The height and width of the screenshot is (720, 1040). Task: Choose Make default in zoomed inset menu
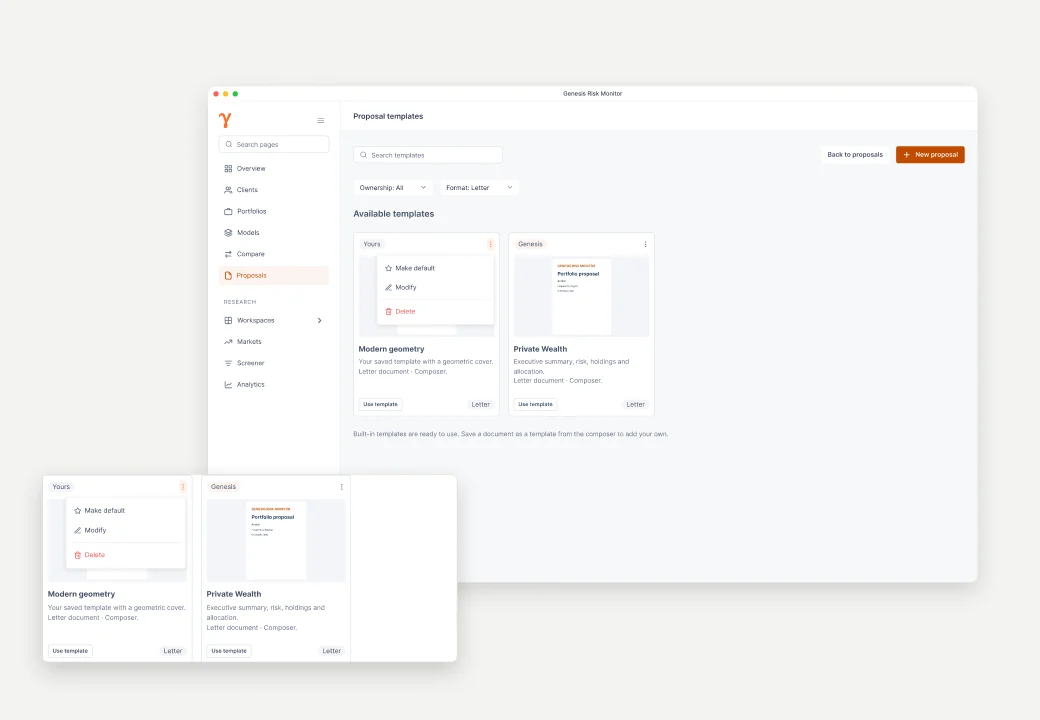(125, 510)
